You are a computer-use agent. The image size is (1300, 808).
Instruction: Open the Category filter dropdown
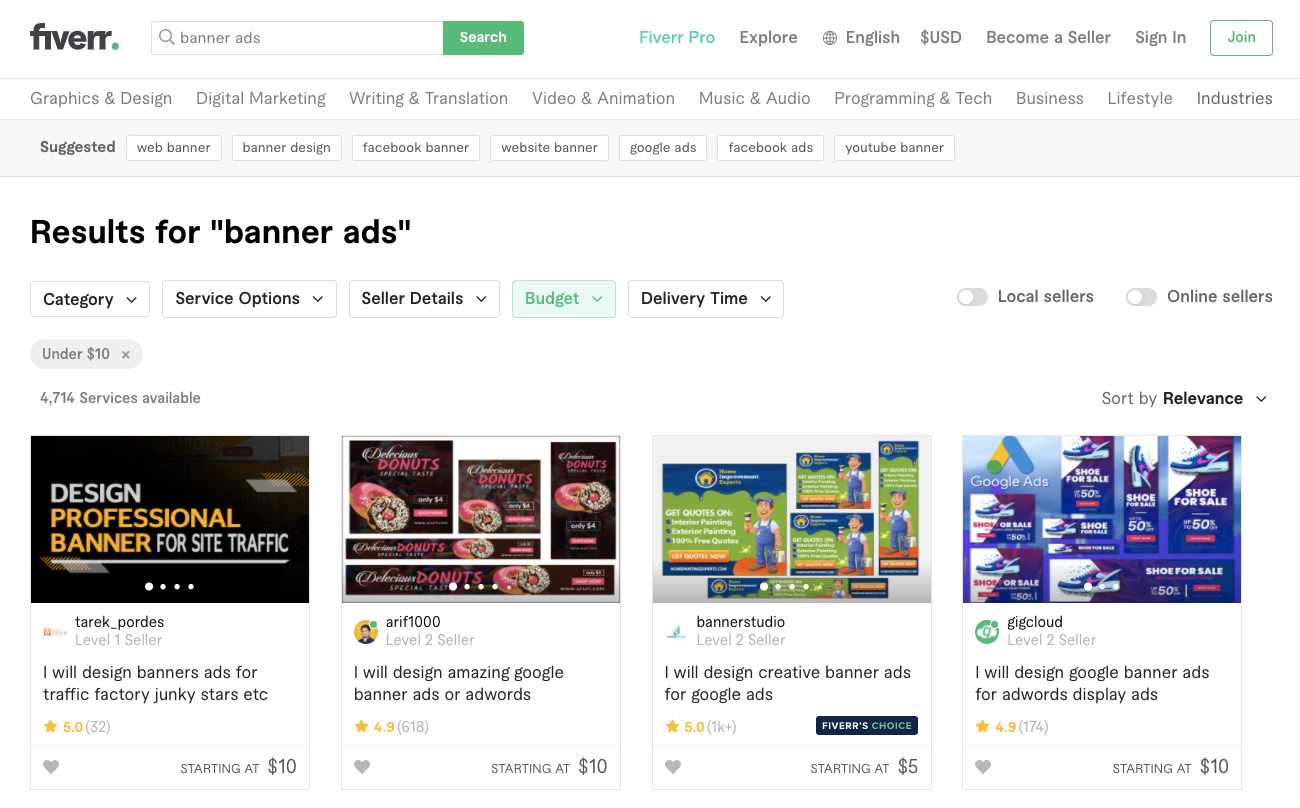coord(90,299)
